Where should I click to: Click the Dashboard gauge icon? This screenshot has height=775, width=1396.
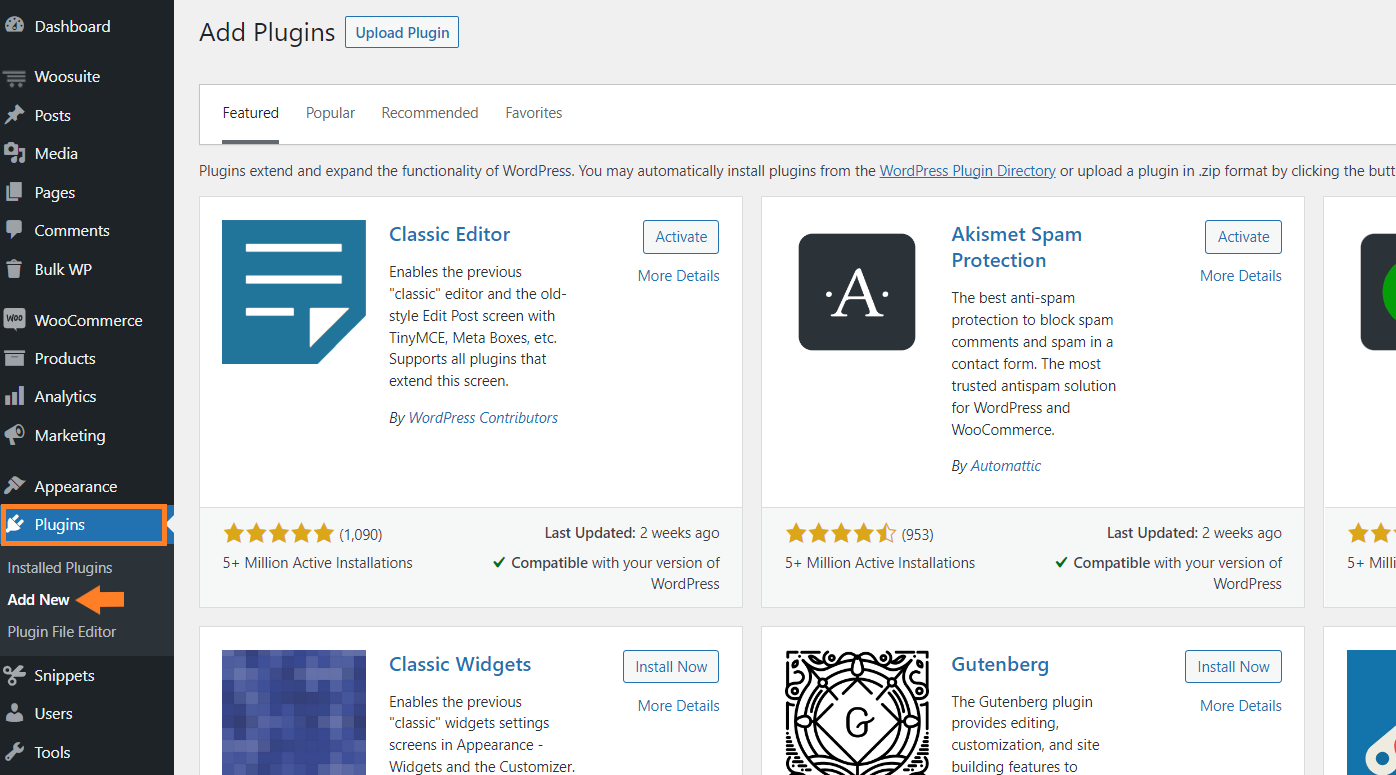14,26
